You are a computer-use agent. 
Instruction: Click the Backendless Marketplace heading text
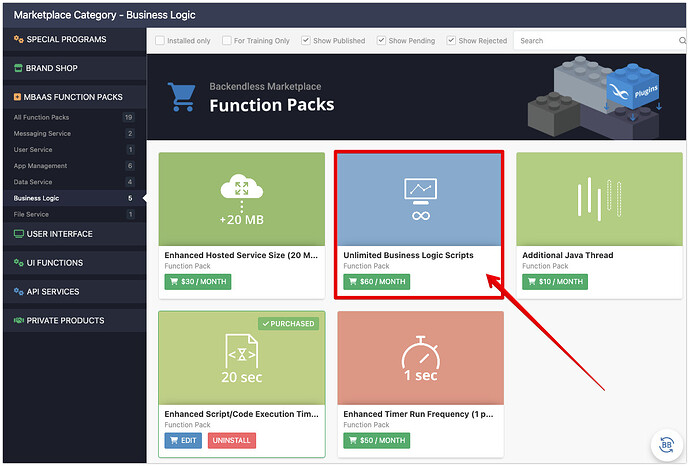[x=265, y=87]
